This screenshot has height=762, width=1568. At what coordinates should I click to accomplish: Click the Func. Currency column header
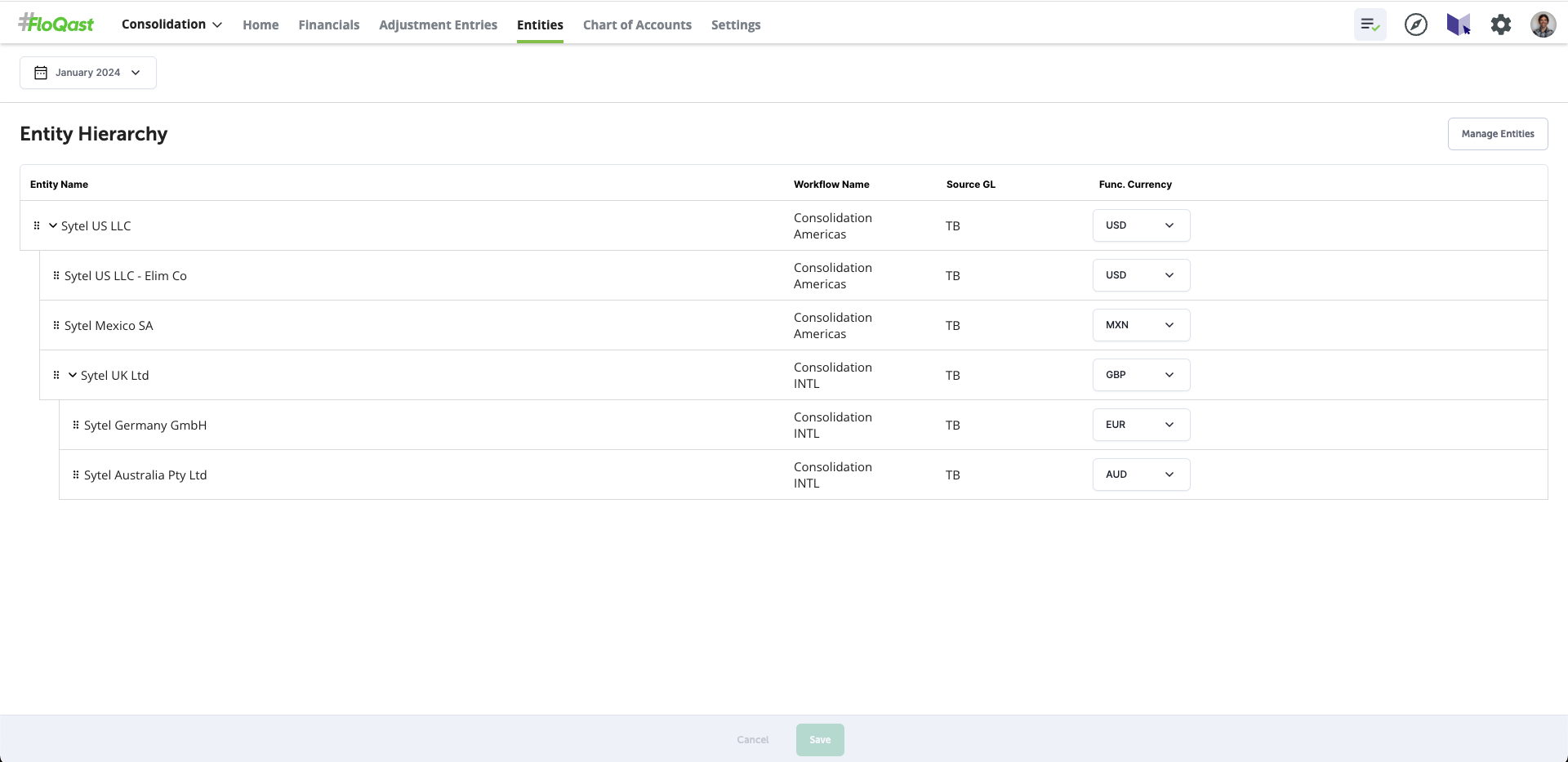1135,185
